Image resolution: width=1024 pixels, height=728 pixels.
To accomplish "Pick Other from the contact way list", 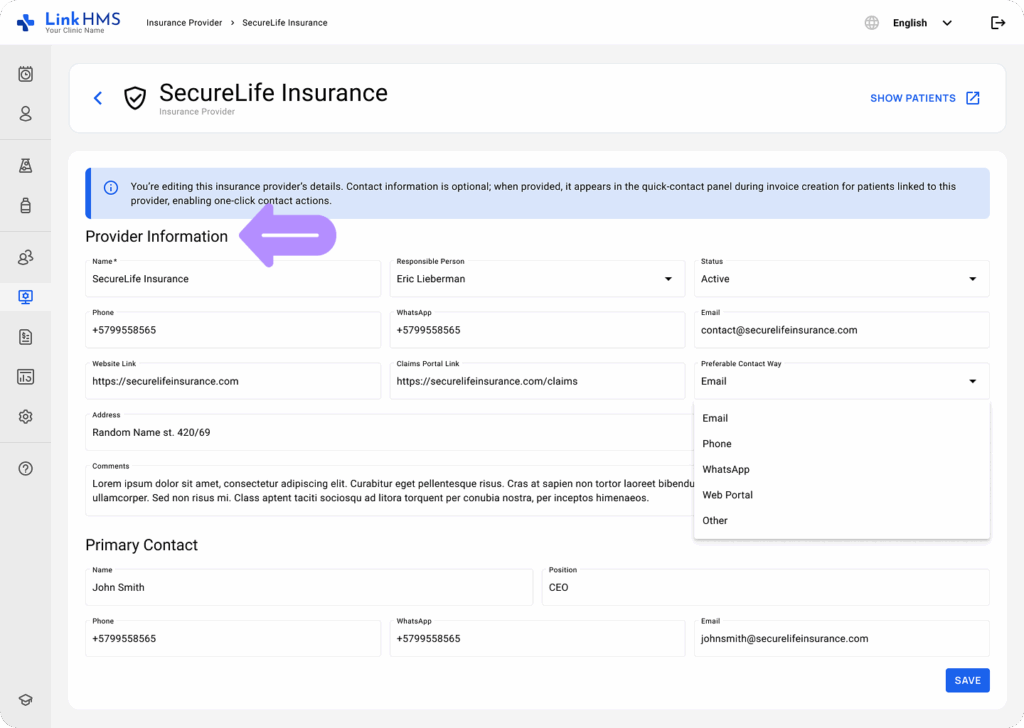I will pyautogui.click(x=715, y=521).
